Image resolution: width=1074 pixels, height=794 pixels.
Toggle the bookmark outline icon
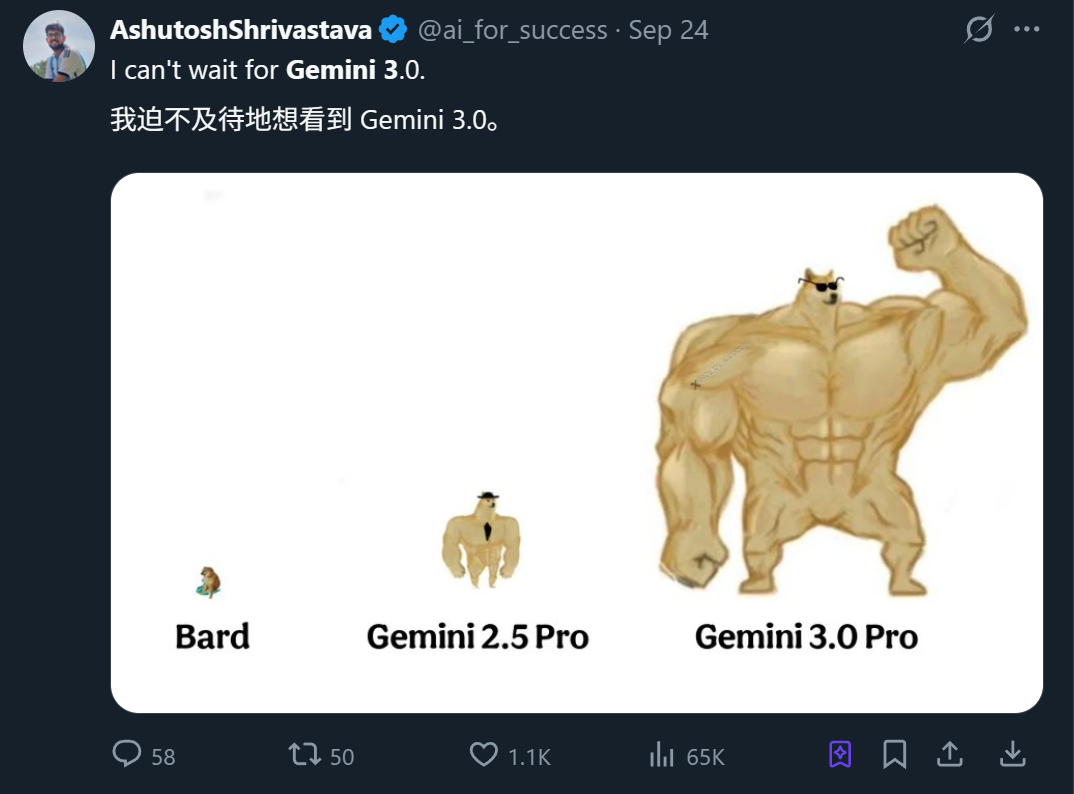[895, 754]
